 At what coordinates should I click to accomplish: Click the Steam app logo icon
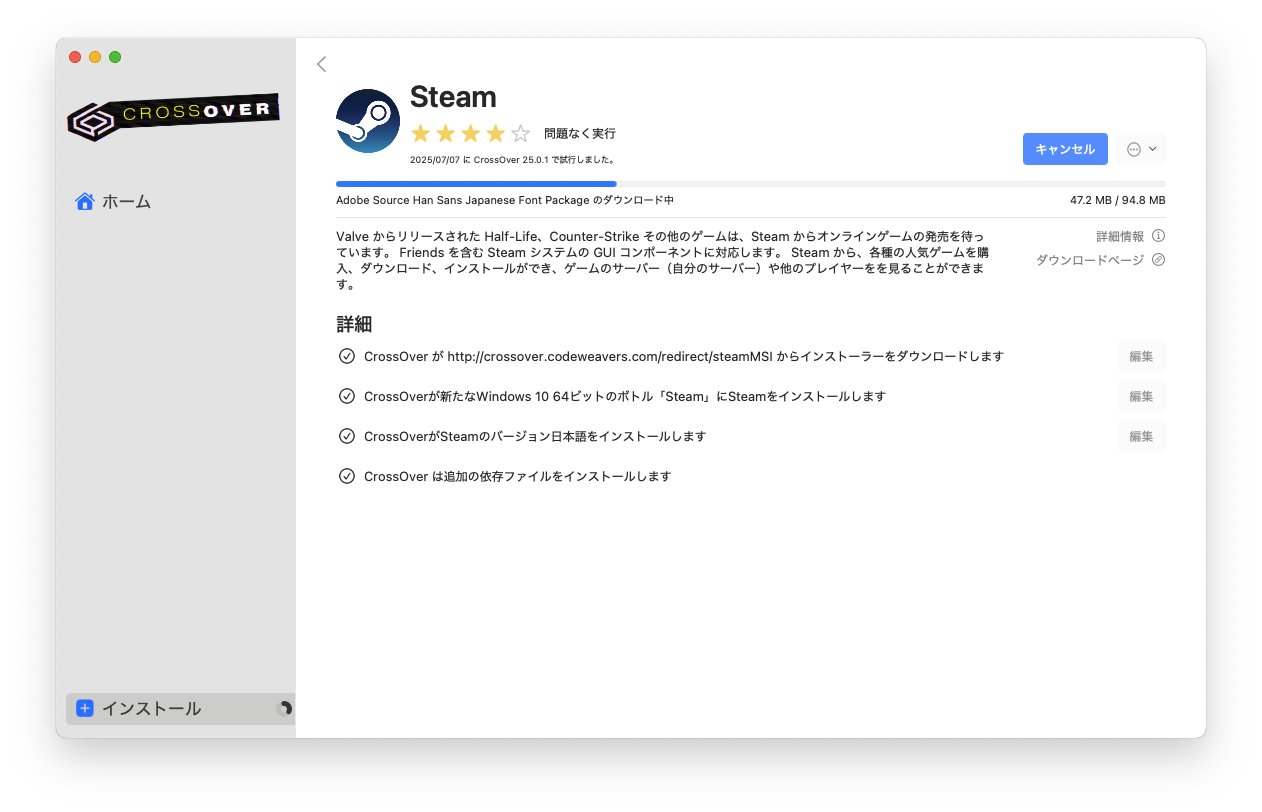368,121
